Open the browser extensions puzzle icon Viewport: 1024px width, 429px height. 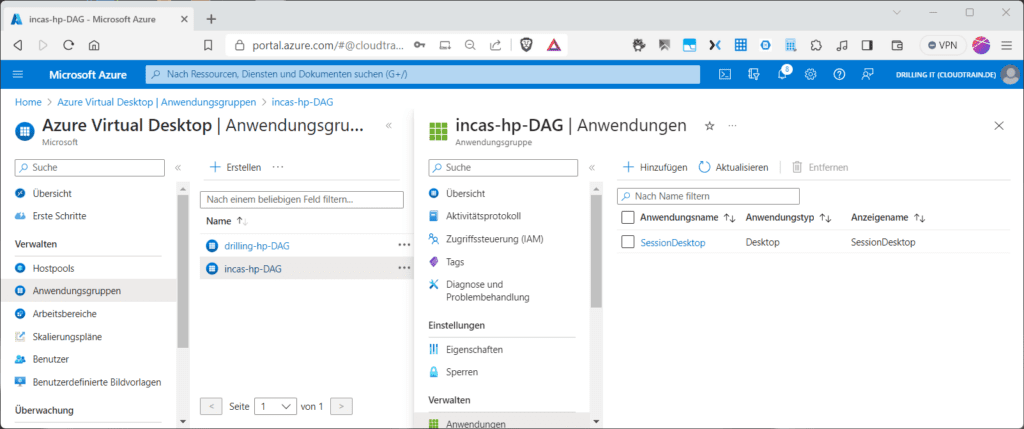pos(816,45)
